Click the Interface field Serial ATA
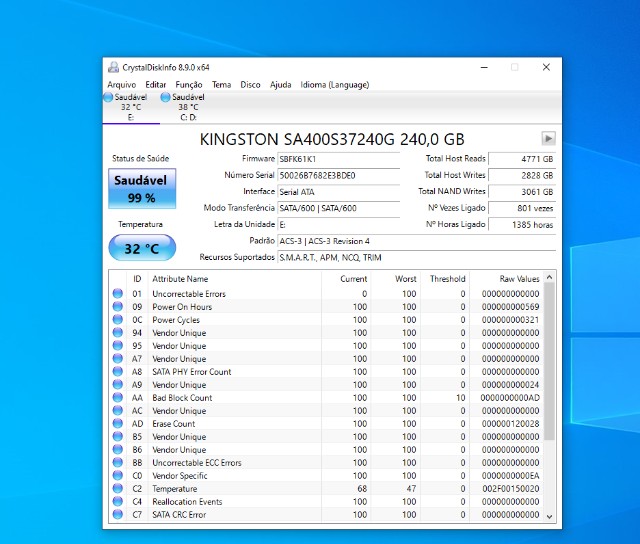This screenshot has height=544, width=640. click(338, 192)
